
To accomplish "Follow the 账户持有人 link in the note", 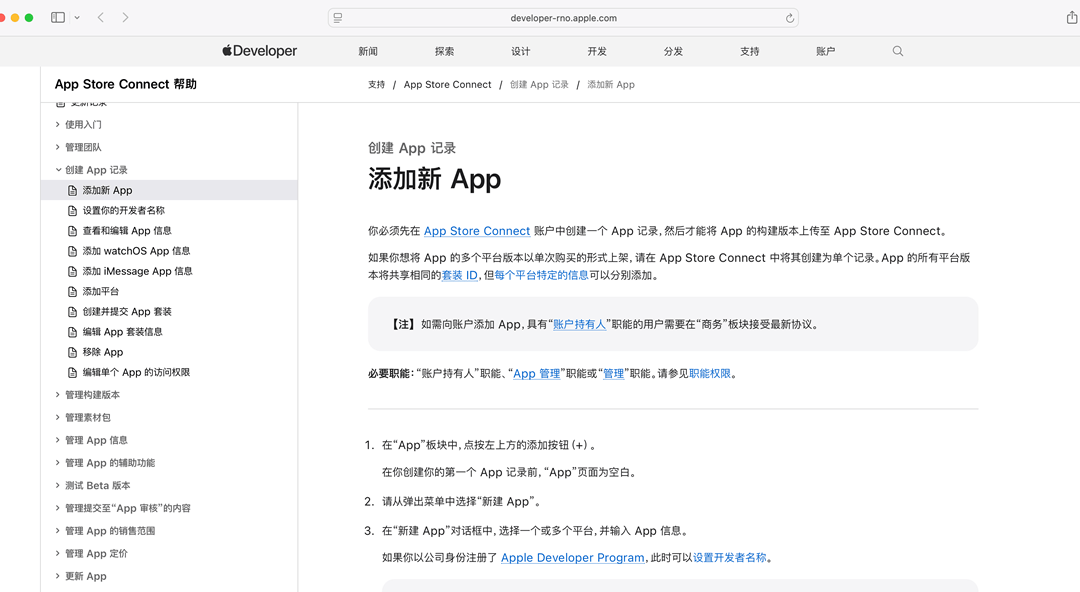I will coord(579,325).
